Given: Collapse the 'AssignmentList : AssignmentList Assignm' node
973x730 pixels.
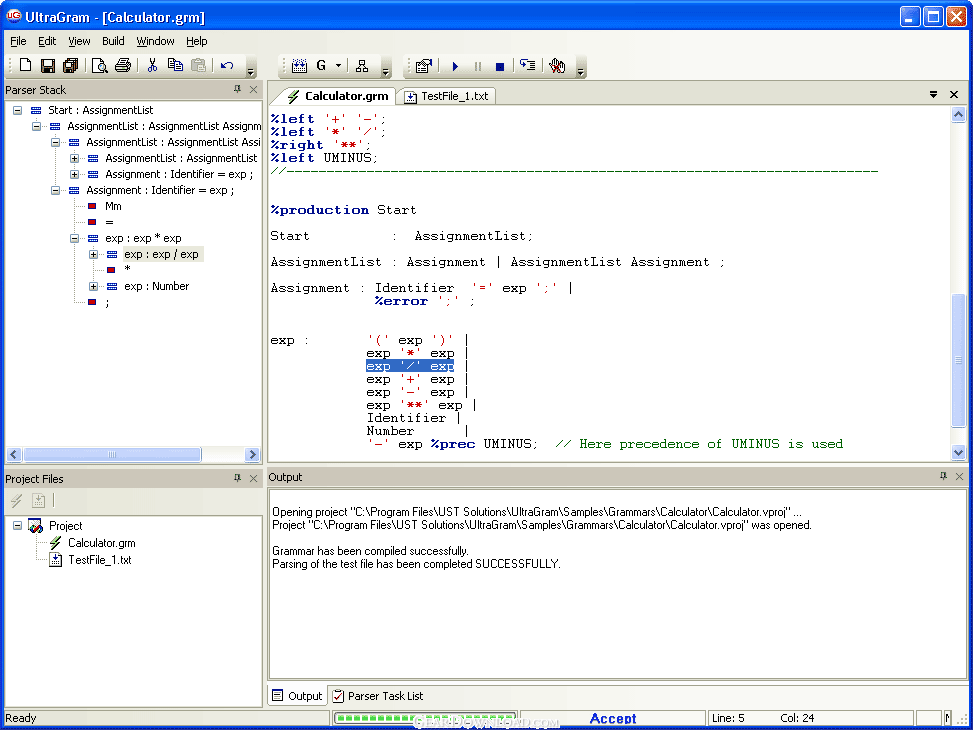Looking at the screenshot, I should pos(37,126).
